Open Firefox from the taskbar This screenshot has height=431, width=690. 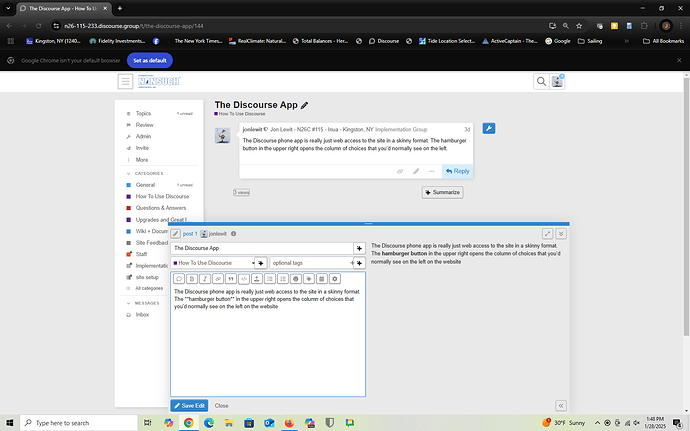click(289, 423)
